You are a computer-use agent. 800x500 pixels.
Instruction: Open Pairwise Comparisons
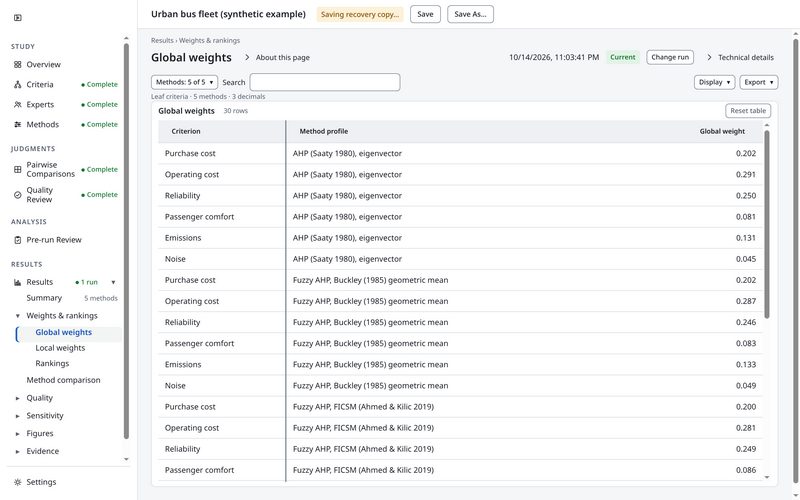51,169
